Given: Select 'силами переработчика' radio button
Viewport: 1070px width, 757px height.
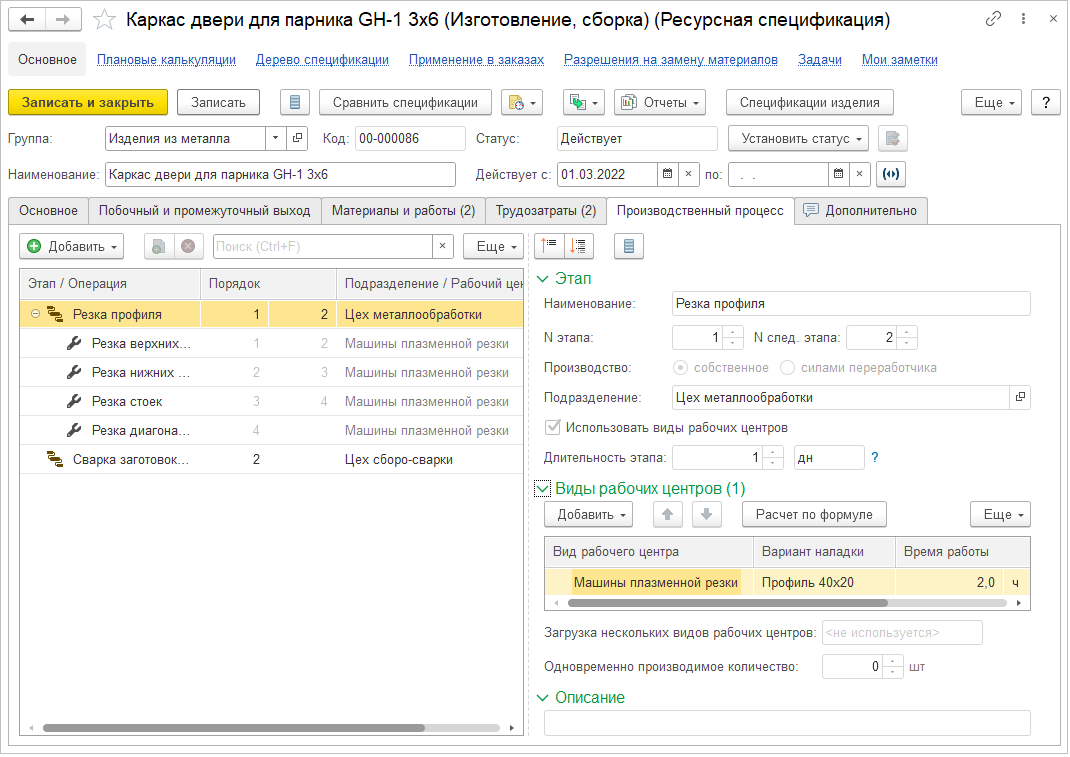Looking at the screenshot, I should pyautogui.click(x=788, y=367).
